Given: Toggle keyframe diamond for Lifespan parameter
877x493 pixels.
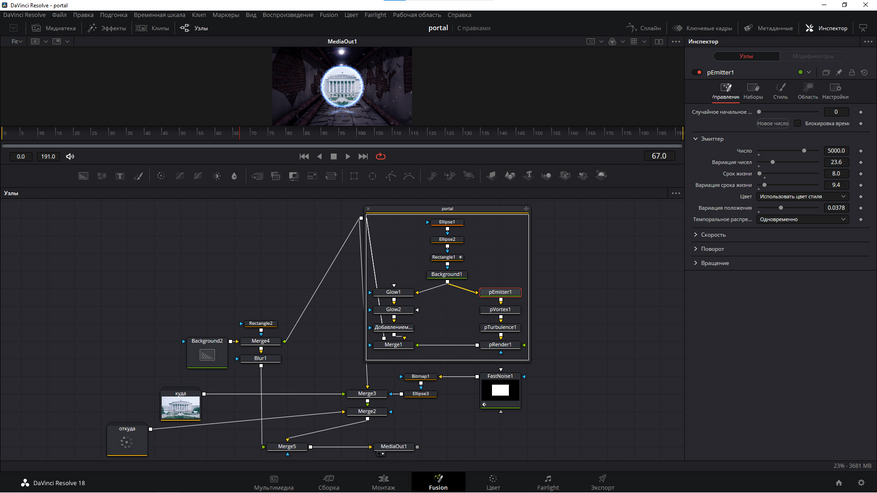Looking at the screenshot, I should [x=861, y=174].
